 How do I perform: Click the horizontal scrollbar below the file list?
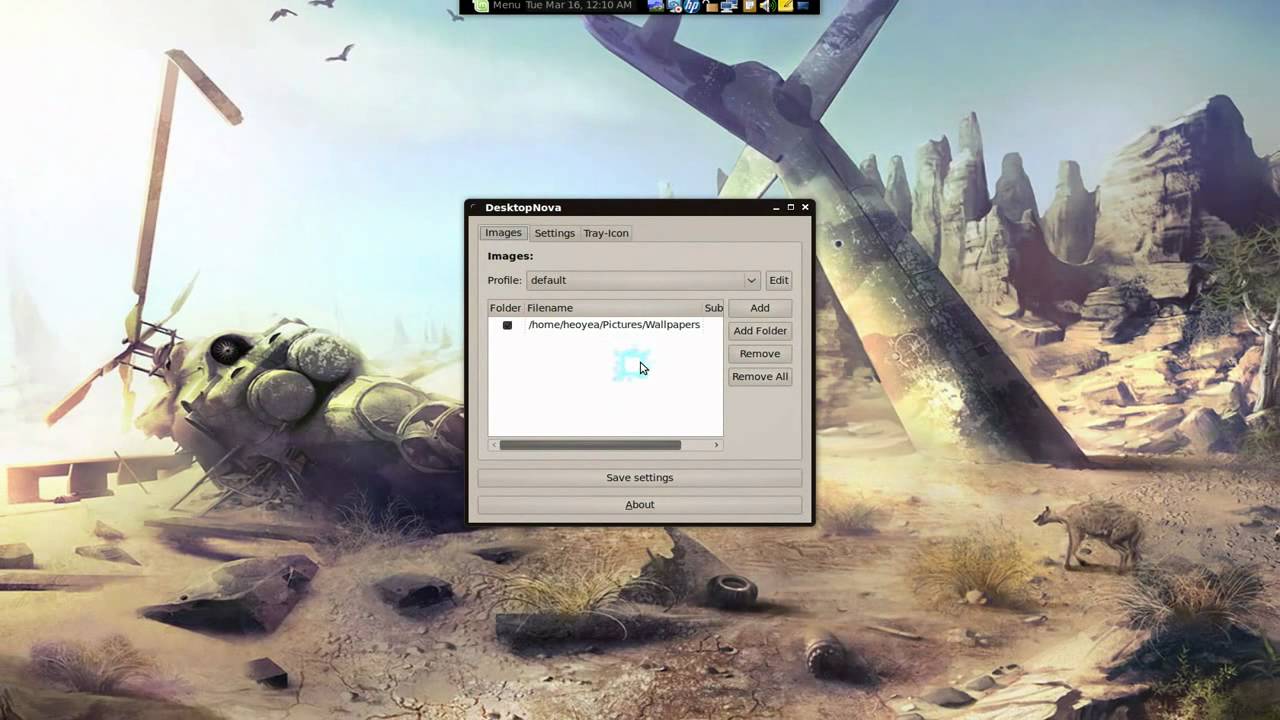(600, 445)
